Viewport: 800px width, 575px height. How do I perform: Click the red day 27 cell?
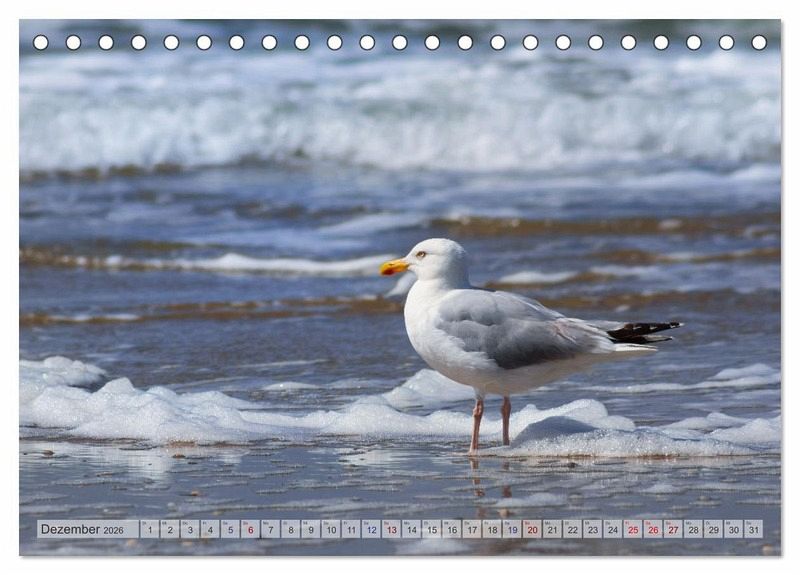pos(673,529)
